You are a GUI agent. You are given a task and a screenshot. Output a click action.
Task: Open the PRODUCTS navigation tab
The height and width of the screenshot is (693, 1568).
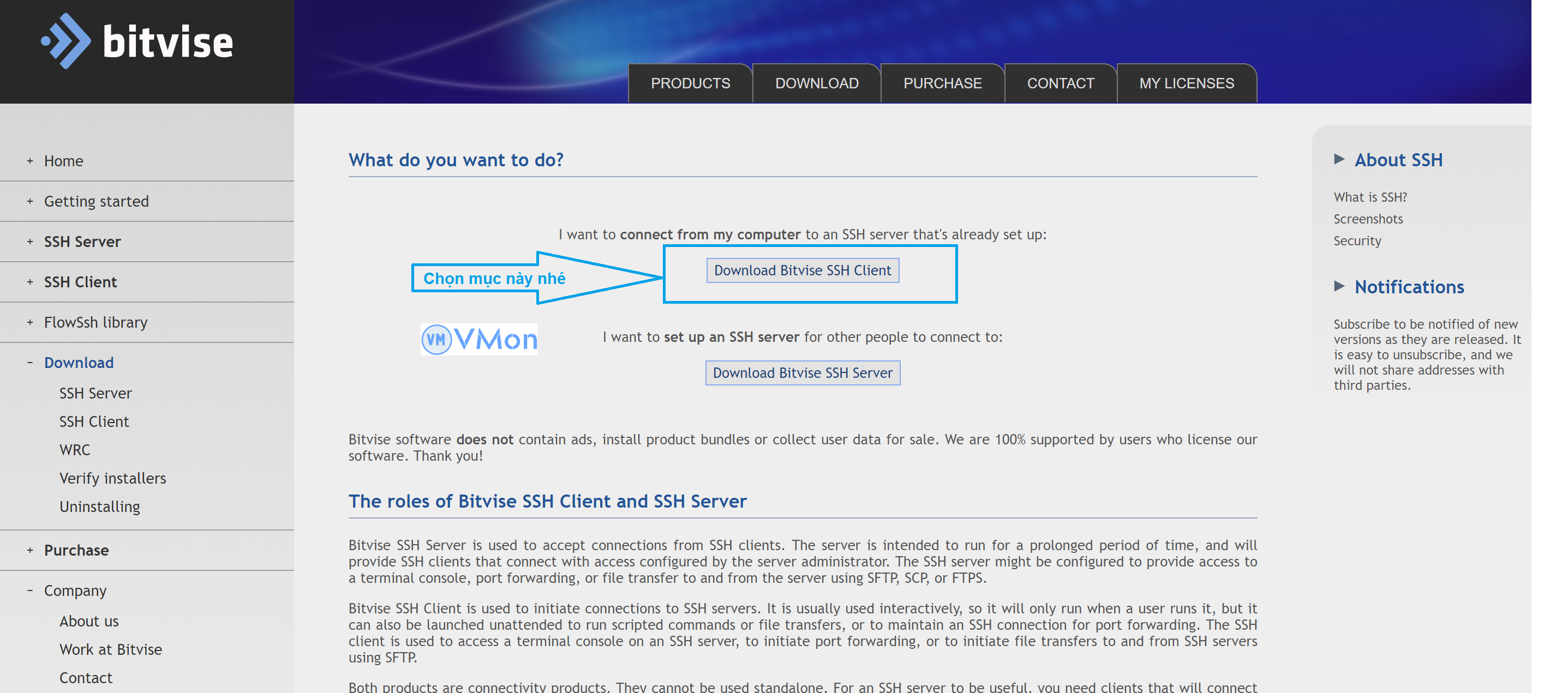[x=690, y=83]
